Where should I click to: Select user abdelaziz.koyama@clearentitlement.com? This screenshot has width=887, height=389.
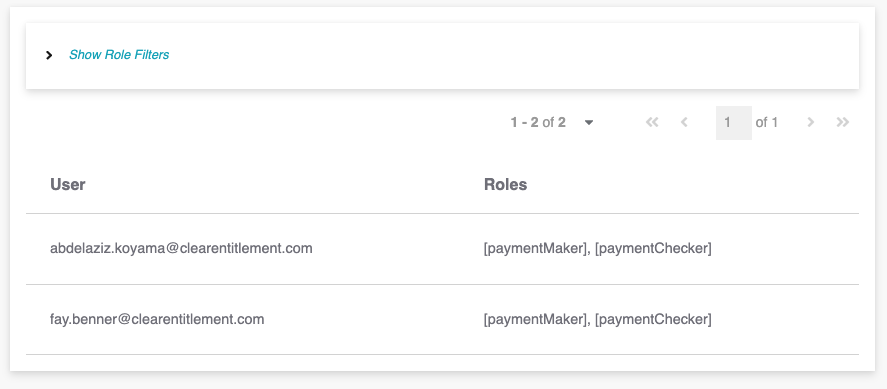pos(181,248)
